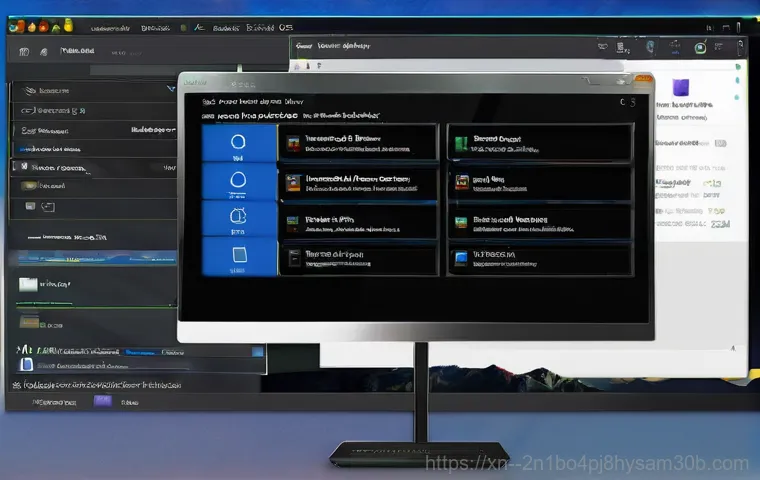Toggle the X-marked checkbox in the dark left panel
The height and width of the screenshot is (480, 760).
point(24,166)
